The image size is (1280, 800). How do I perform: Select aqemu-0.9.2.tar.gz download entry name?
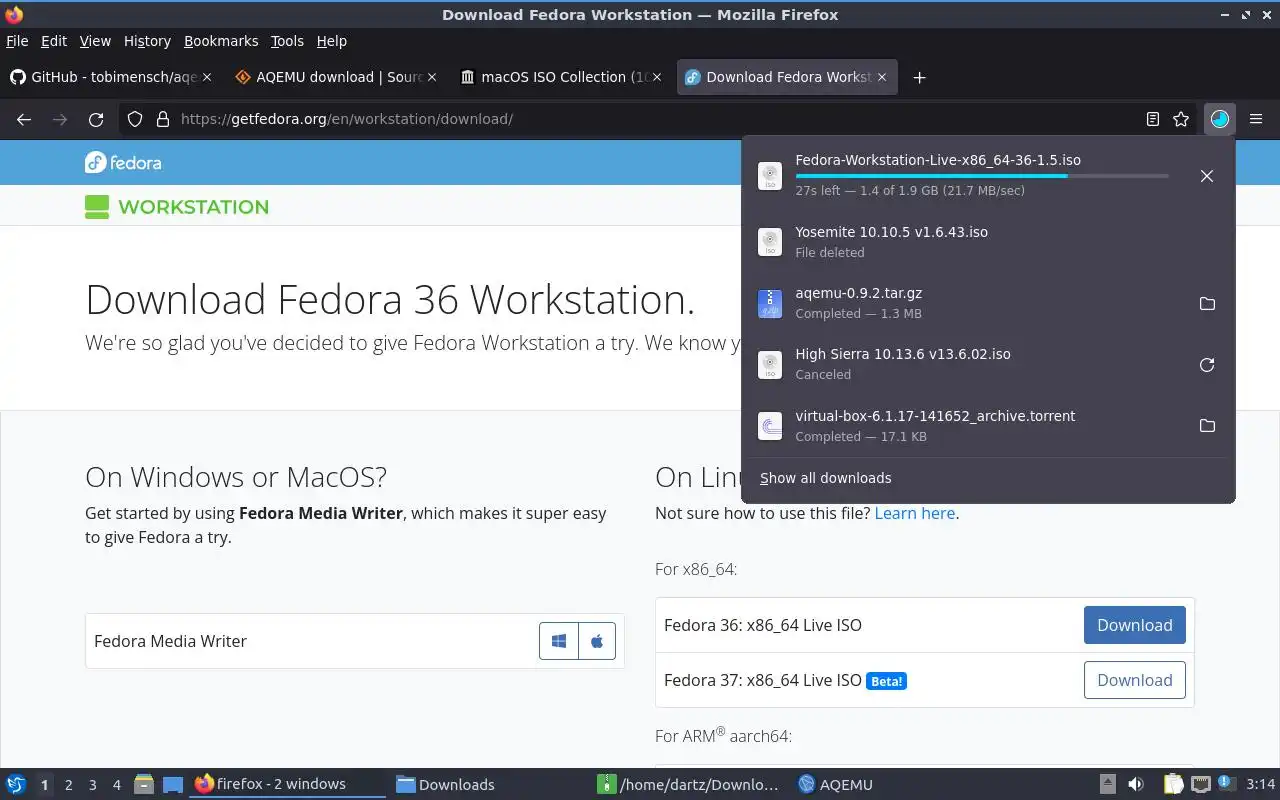pyautogui.click(x=859, y=293)
